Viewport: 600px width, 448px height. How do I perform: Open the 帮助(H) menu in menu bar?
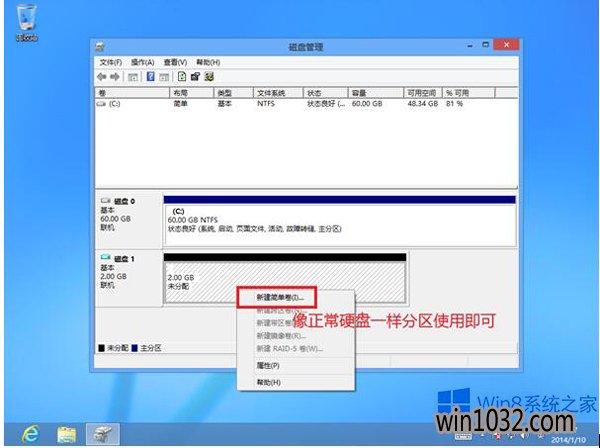coord(208,62)
